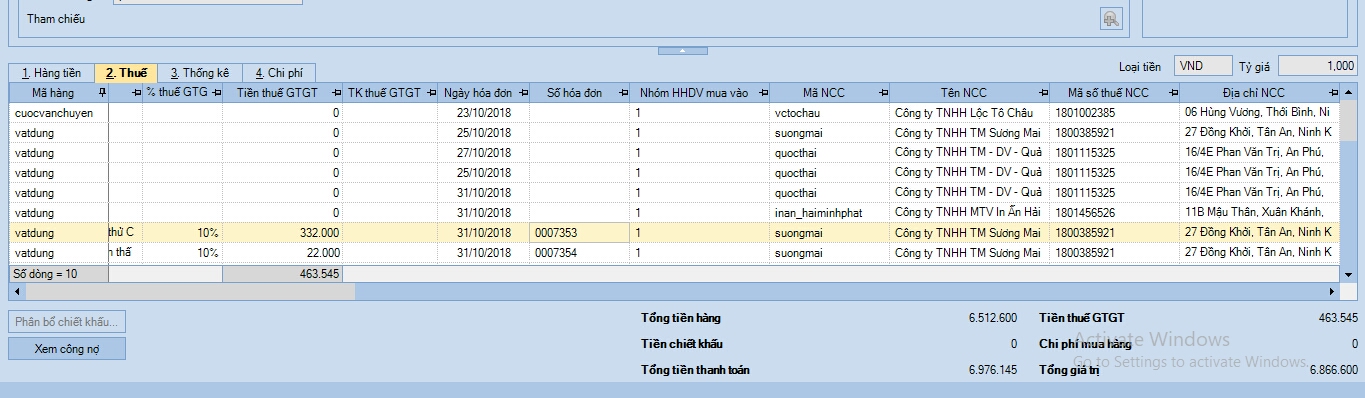Pin the Nhóm HHDV mua vào column
The image size is (1365, 398).
tap(762, 93)
